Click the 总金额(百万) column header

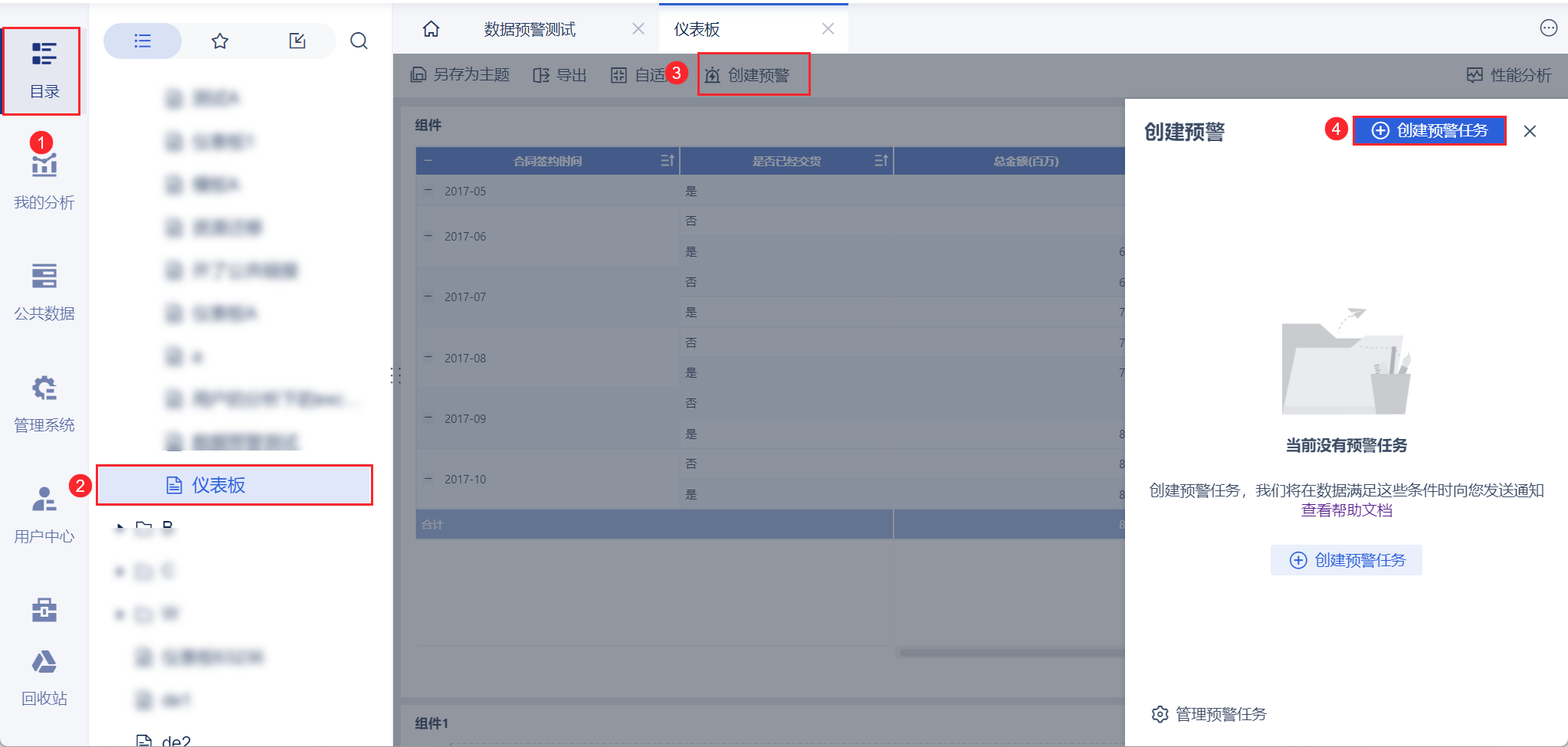1025,161
